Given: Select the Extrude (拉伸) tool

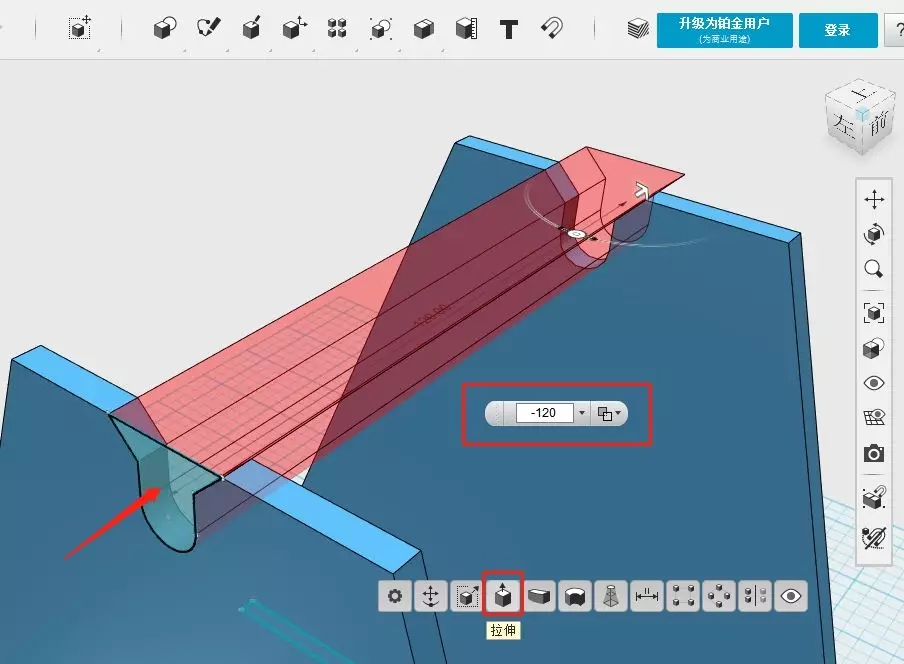Looking at the screenshot, I should click(x=504, y=596).
